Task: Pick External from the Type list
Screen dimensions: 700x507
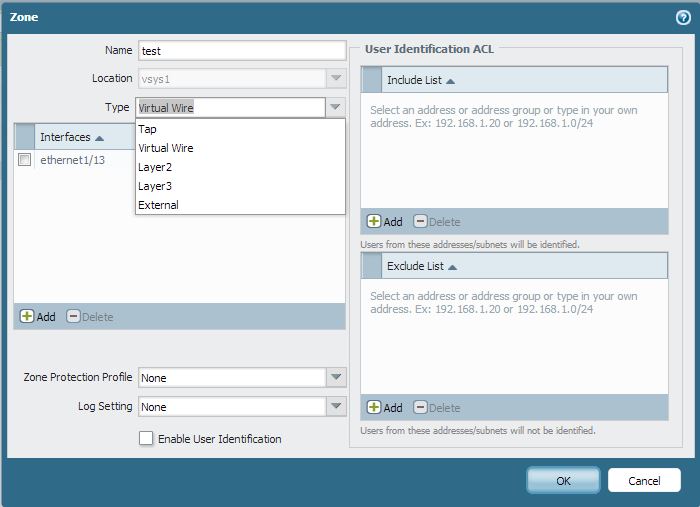Action: coord(240,205)
